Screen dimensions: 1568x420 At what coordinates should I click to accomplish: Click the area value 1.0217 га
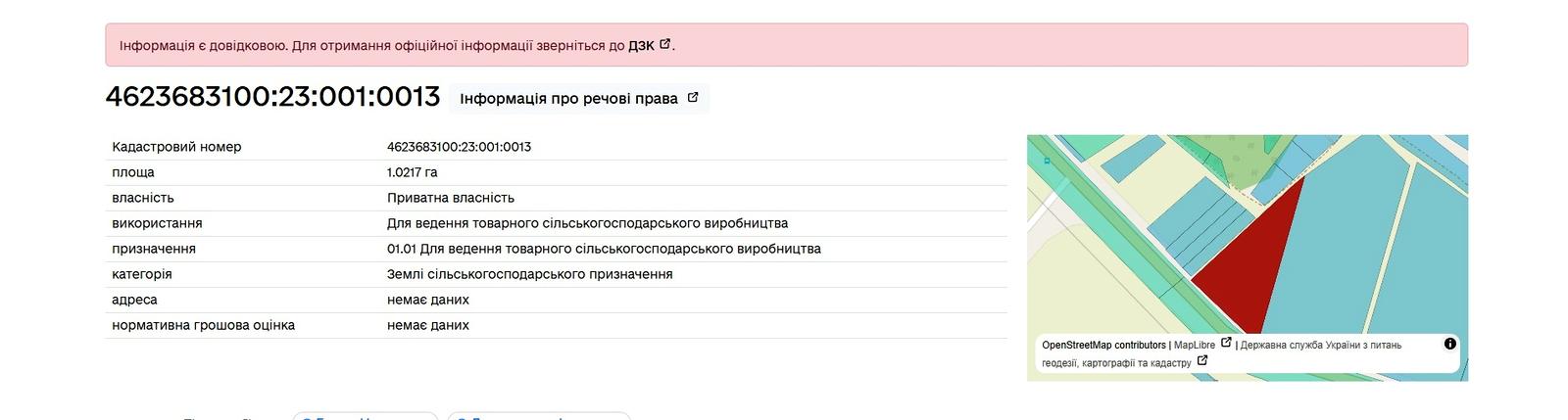click(412, 172)
